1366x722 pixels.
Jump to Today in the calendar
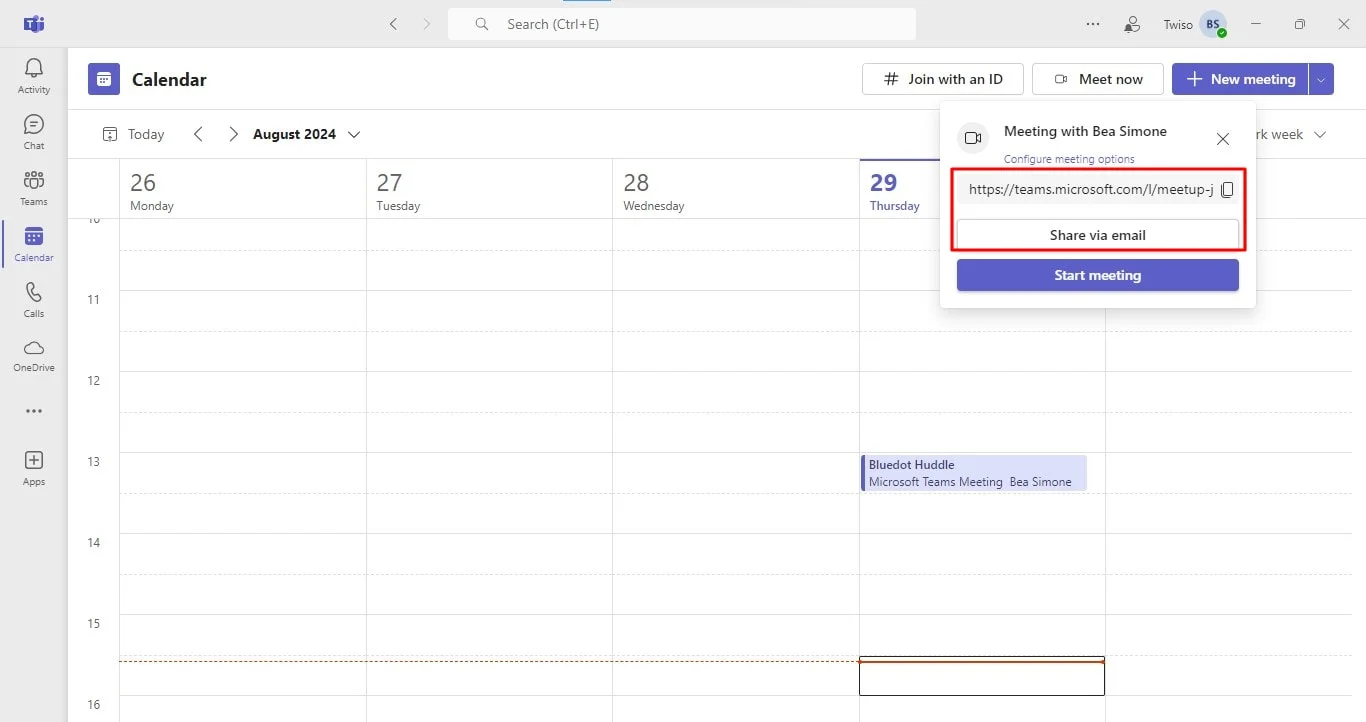tap(134, 134)
